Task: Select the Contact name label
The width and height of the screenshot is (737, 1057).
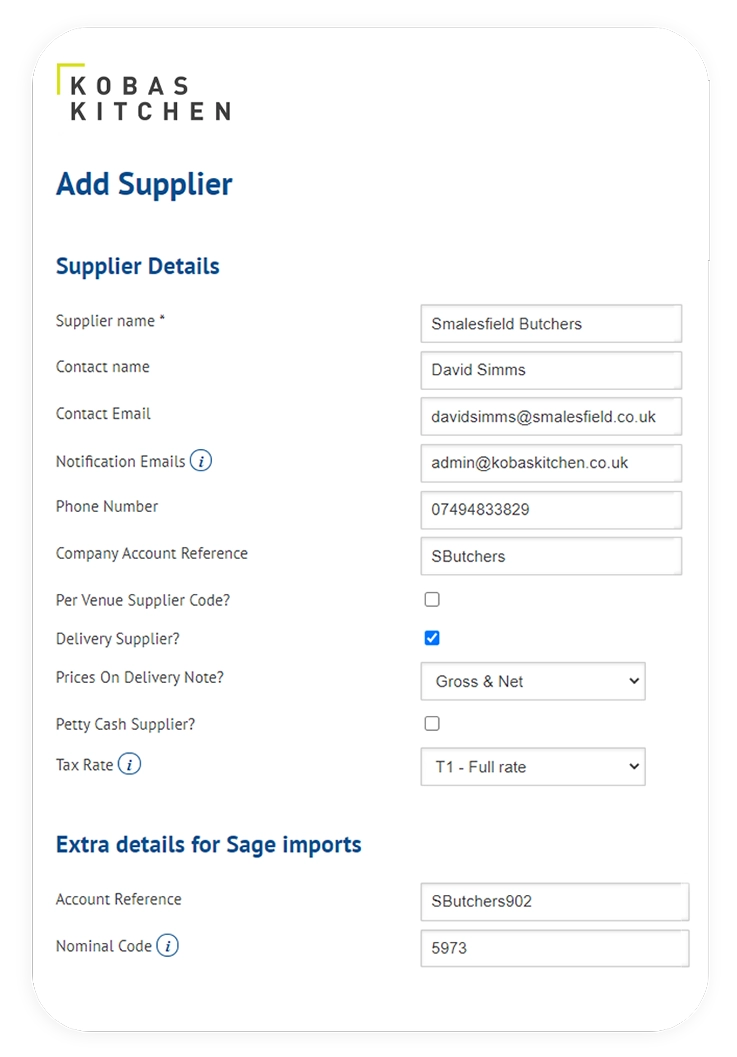Action: [102, 367]
